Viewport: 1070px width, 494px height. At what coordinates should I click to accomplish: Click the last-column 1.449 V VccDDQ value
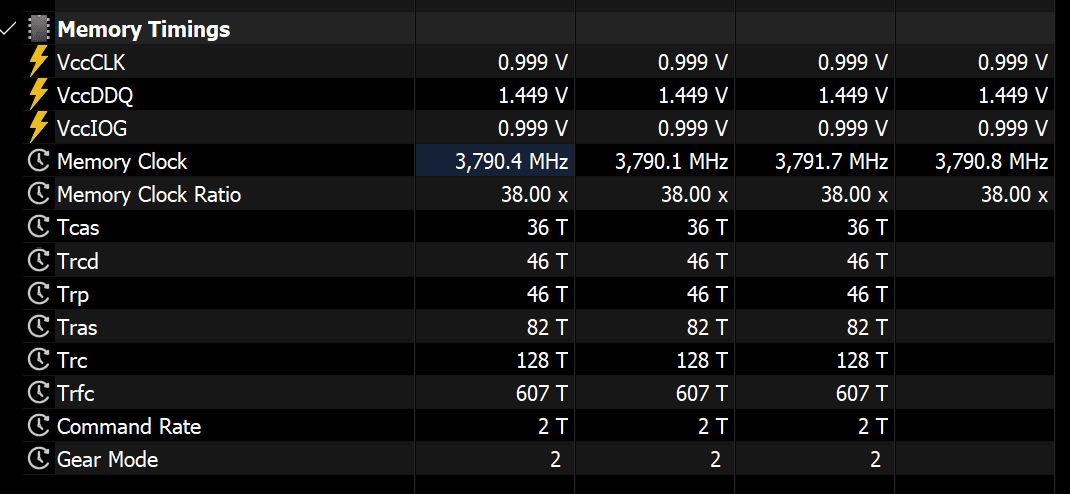click(x=1013, y=96)
